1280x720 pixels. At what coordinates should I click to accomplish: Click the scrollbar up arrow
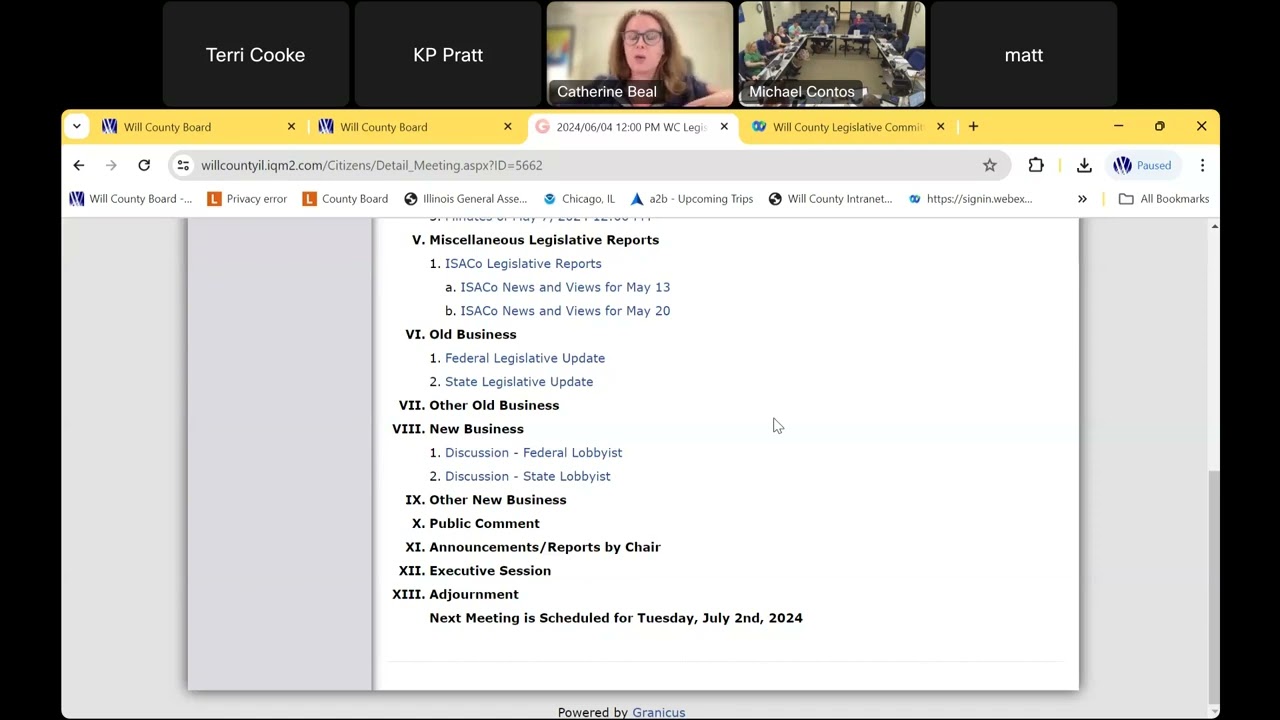click(x=1214, y=227)
